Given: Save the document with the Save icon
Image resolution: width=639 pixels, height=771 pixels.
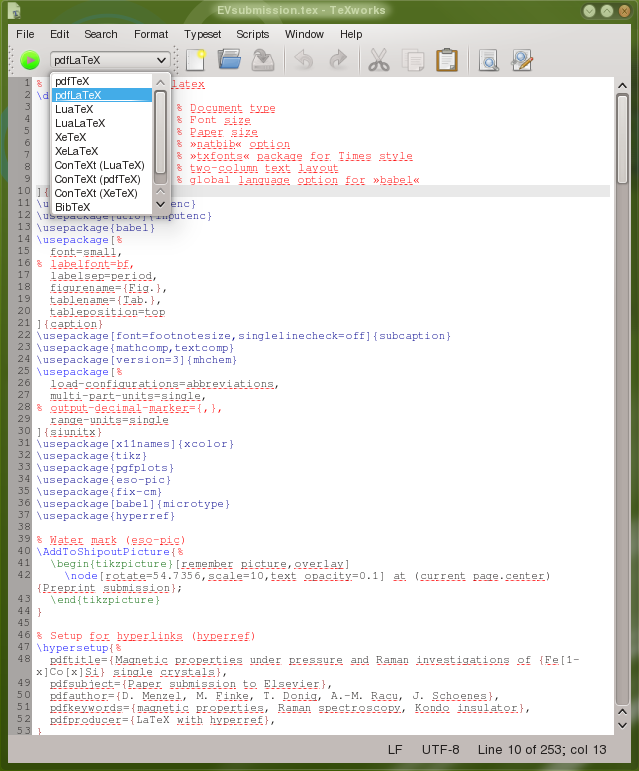Looking at the screenshot, I should click(x=263, y=60).
